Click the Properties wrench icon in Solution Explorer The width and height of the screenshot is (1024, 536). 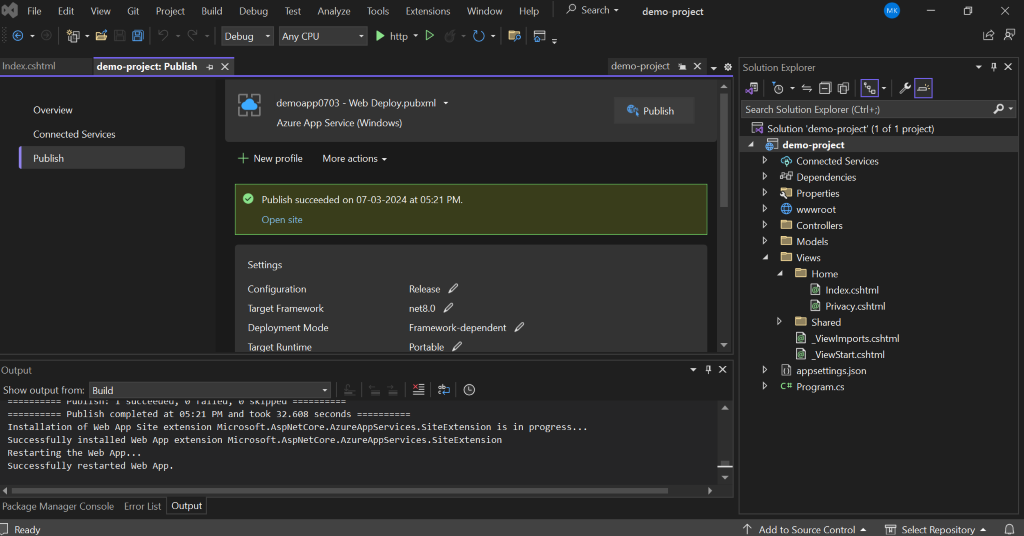pos(904,87)
